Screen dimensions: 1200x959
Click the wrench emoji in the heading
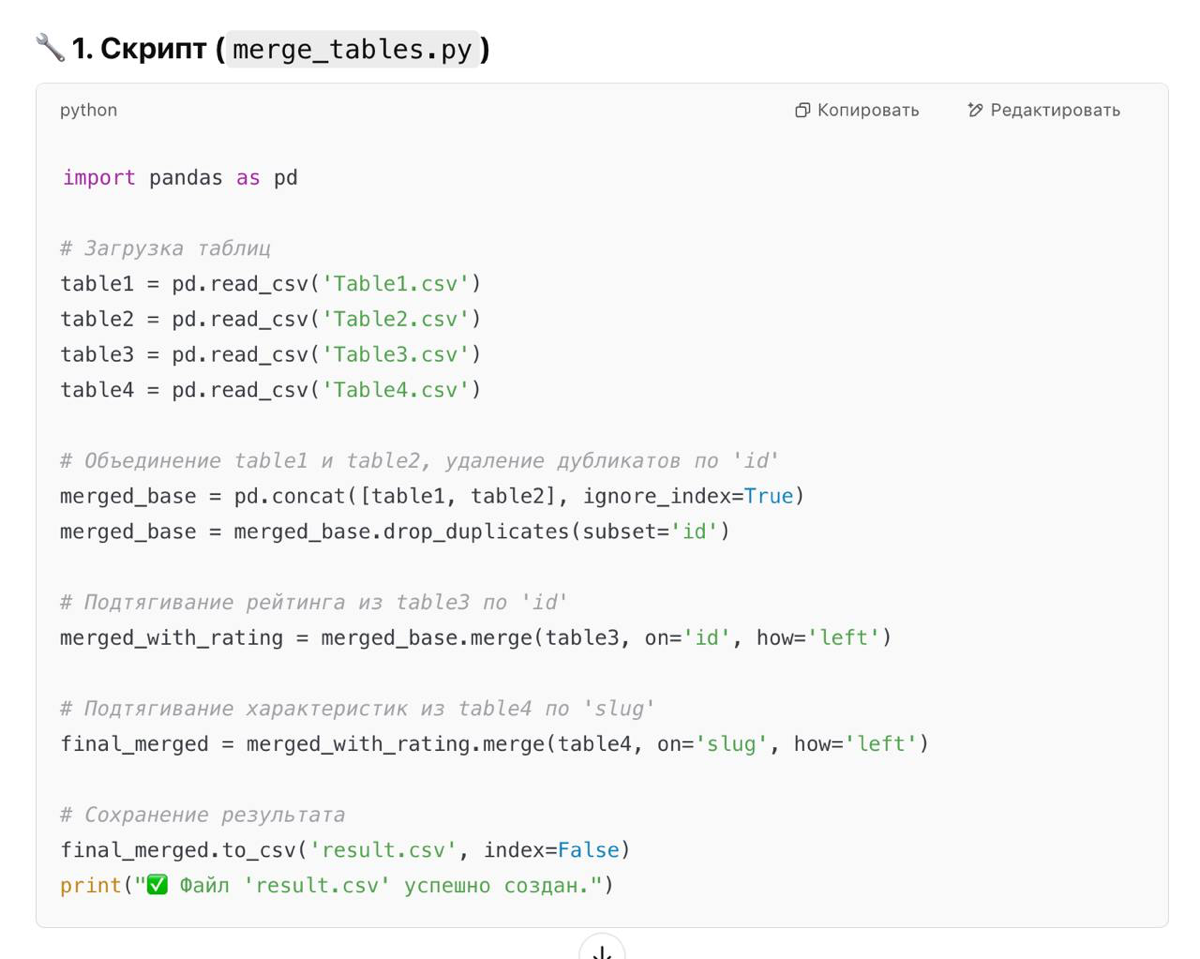[49, 47]
